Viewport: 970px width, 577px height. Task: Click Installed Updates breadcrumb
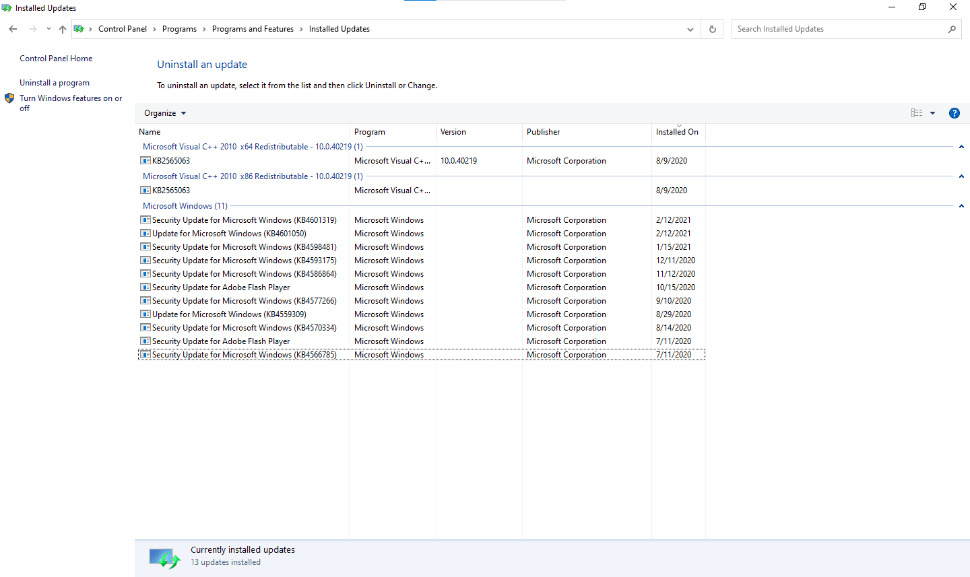pos(339,29)
